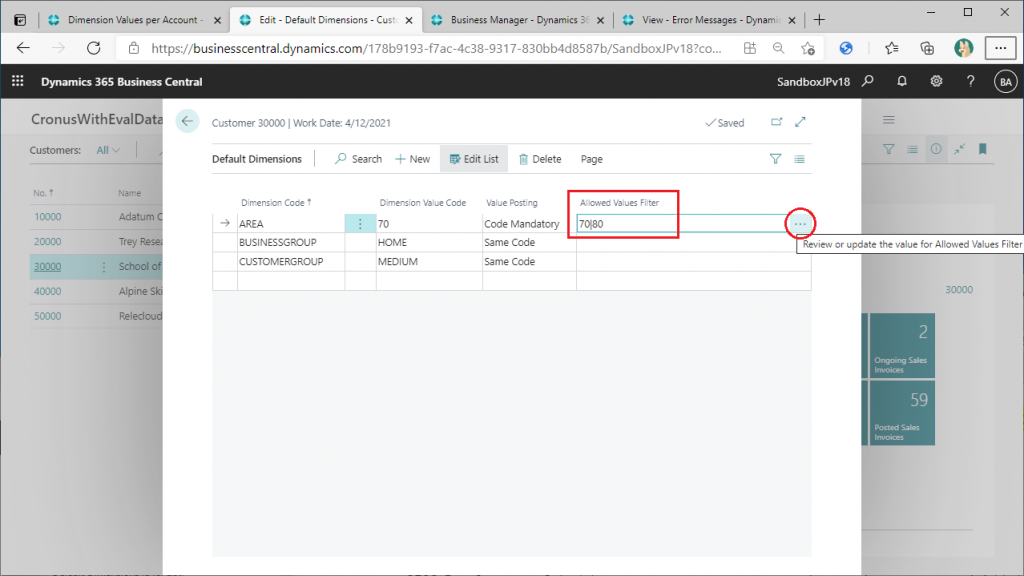Open customer 20000 link
Screen dimensions: 1024x576
48,242
